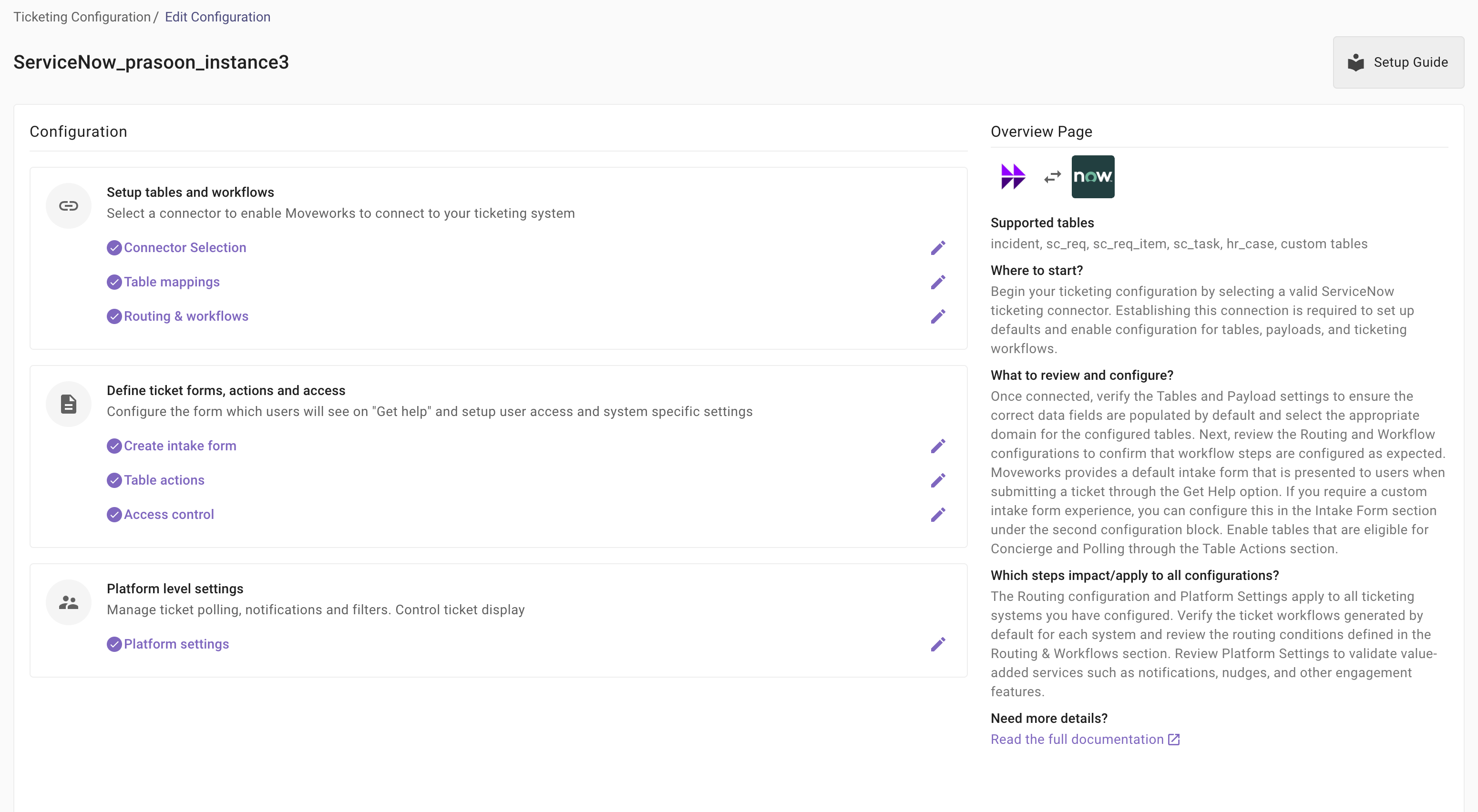The width and height of the screenshot is (1478, 812).
Task: Select the Edit Configuration breadcrumb
Action: tap(217, 17)
